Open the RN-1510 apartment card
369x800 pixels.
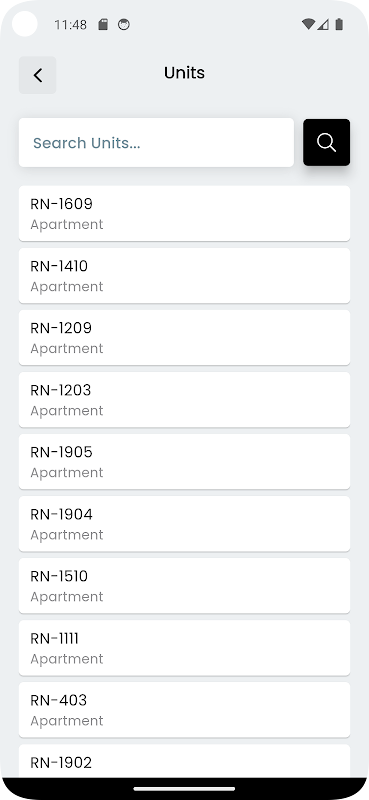click(184, 586)
